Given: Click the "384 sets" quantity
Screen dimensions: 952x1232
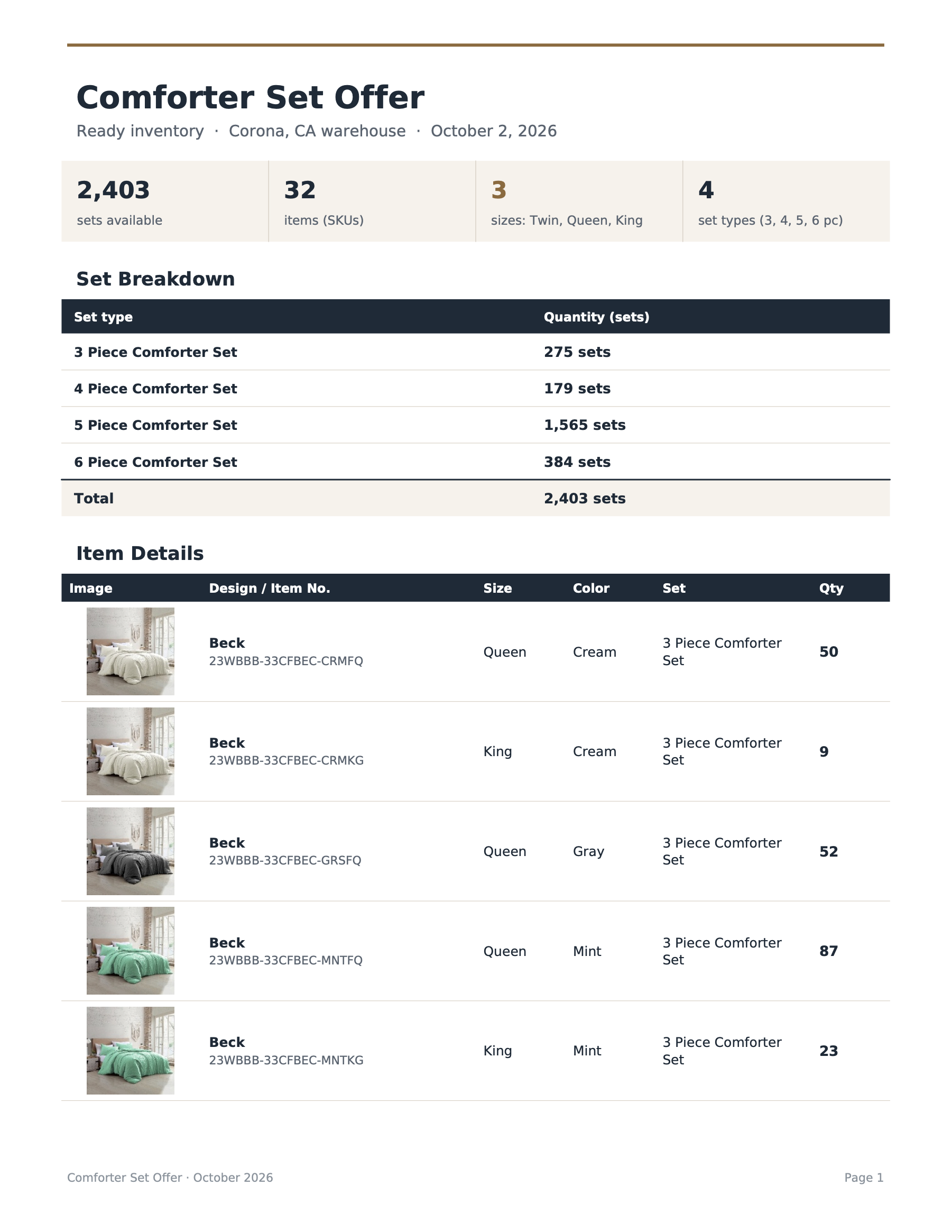Looking at the screenshot, I should [x=577, y=462].
